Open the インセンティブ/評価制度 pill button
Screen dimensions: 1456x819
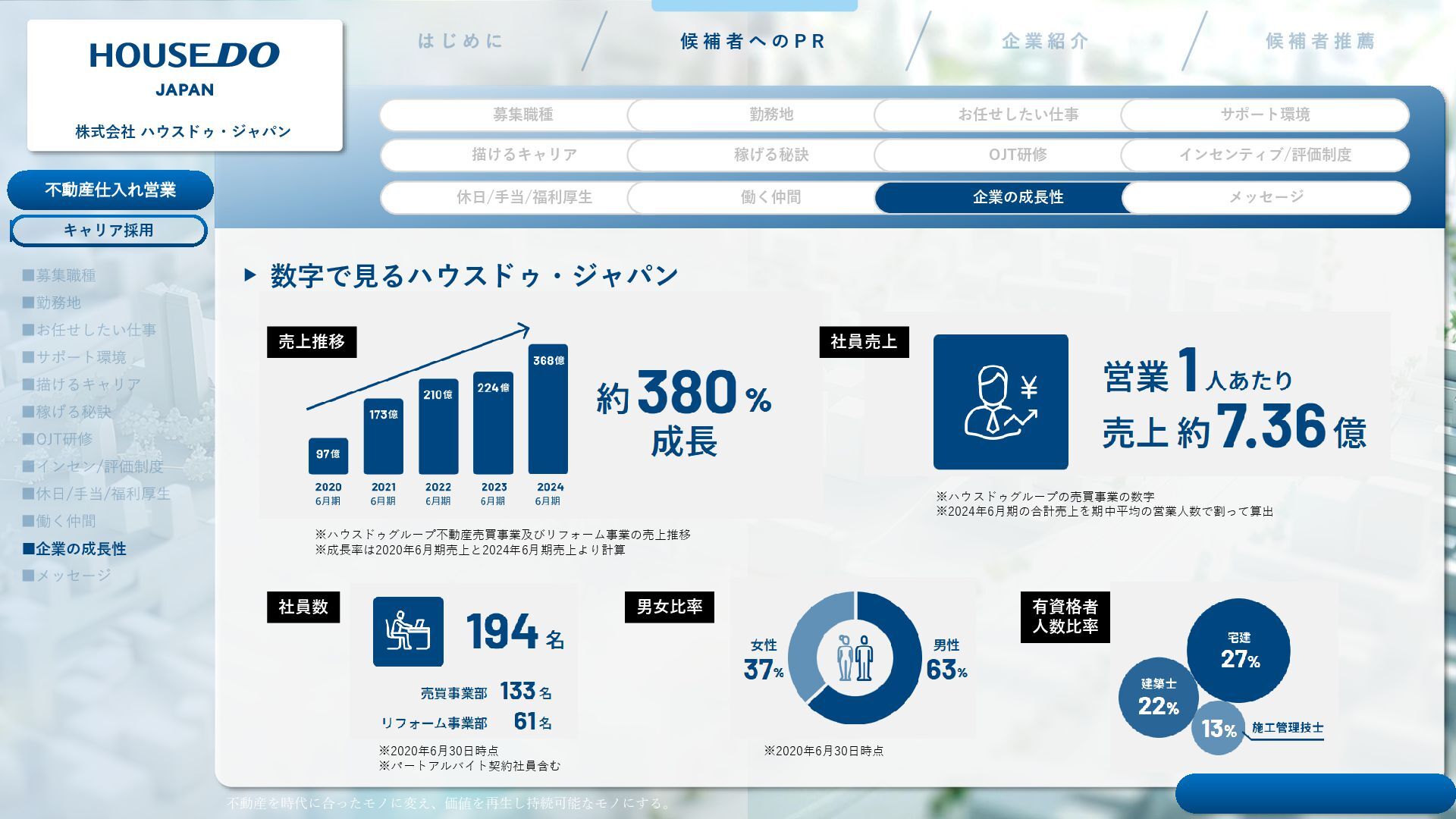coord(1265,155)
